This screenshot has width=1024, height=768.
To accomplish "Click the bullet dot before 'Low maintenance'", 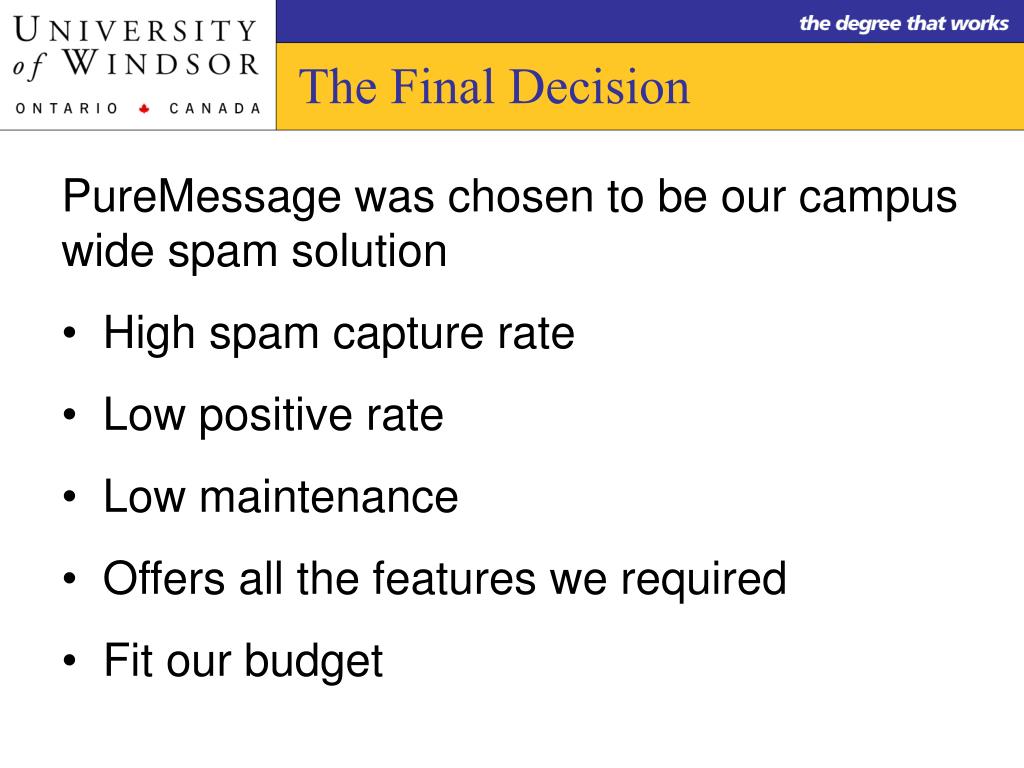I will pyautogui.click(x=70, y=496).
